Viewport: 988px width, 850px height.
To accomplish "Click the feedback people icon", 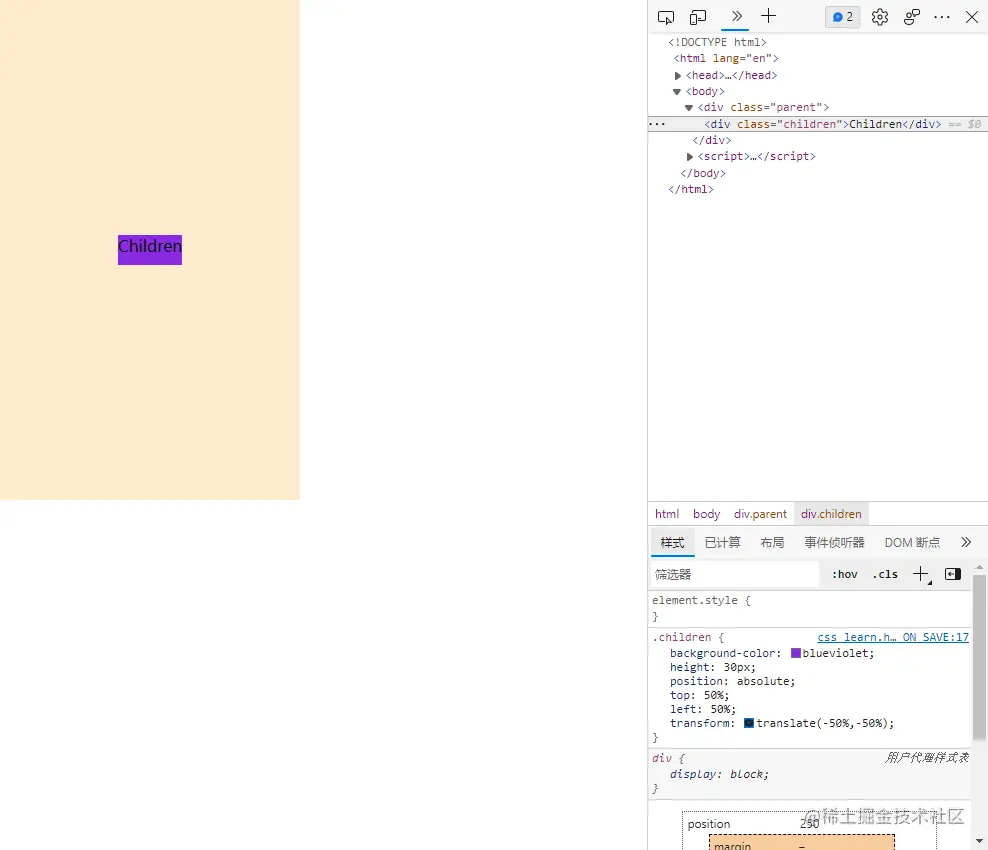I will pyautogui.click(x=912, y=17).
